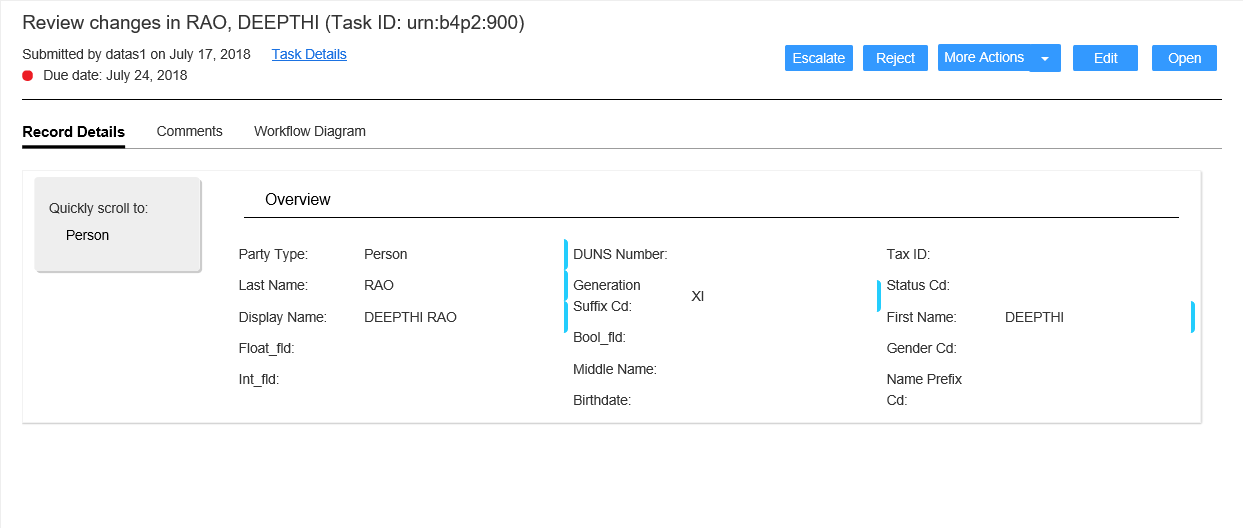The height and width of the screenshot is (528, 1243).
Task: Click the Display Name value DEEPTHI RAO
Action: point(410,317)
